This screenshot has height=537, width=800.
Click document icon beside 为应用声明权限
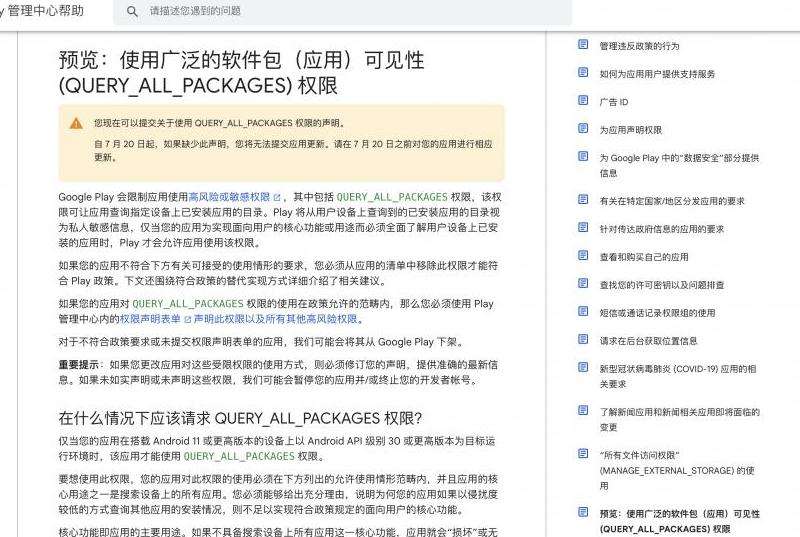(x=583, y=129)
